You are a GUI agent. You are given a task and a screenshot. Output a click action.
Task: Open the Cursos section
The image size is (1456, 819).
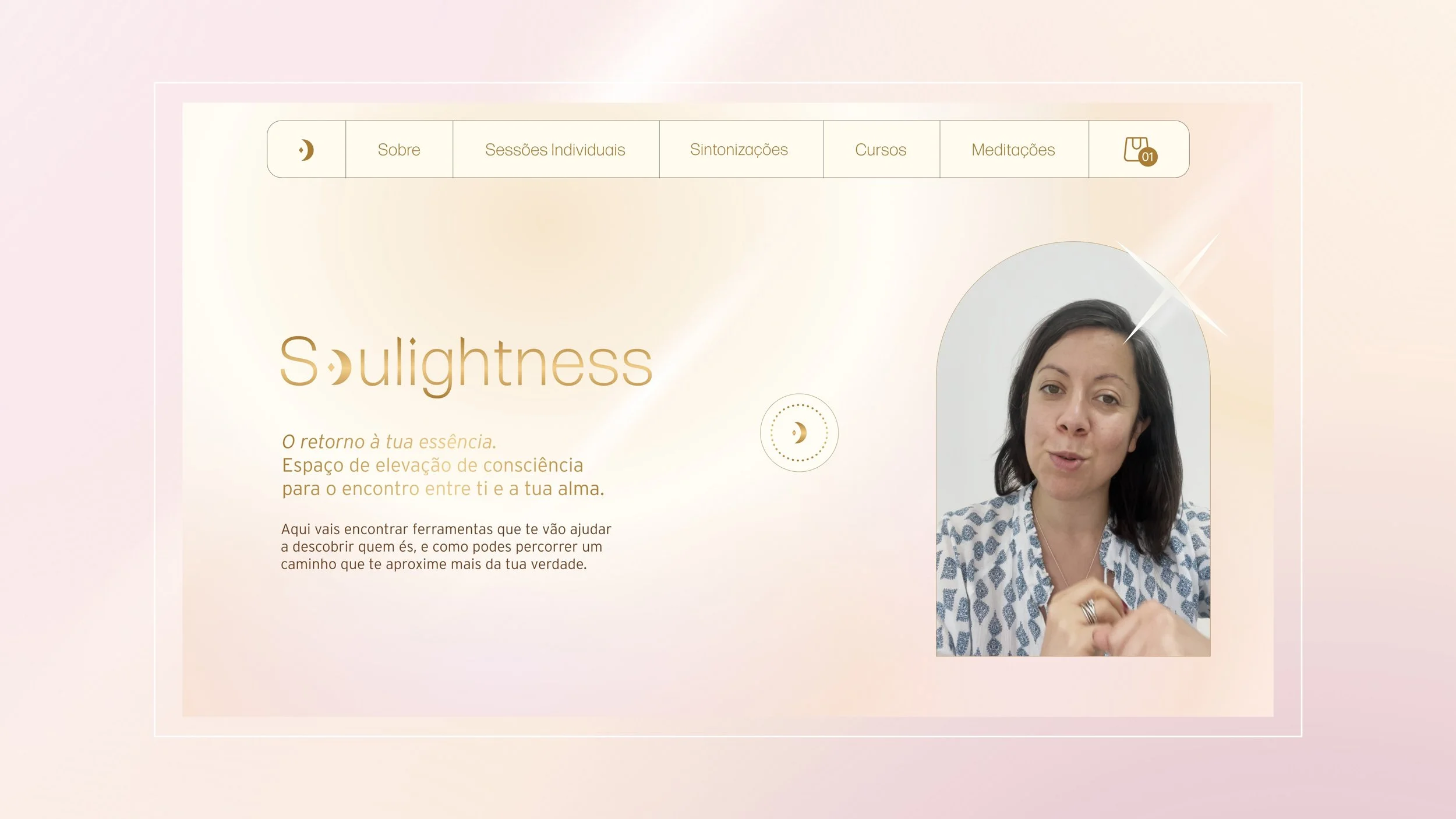tap(881, 150)
